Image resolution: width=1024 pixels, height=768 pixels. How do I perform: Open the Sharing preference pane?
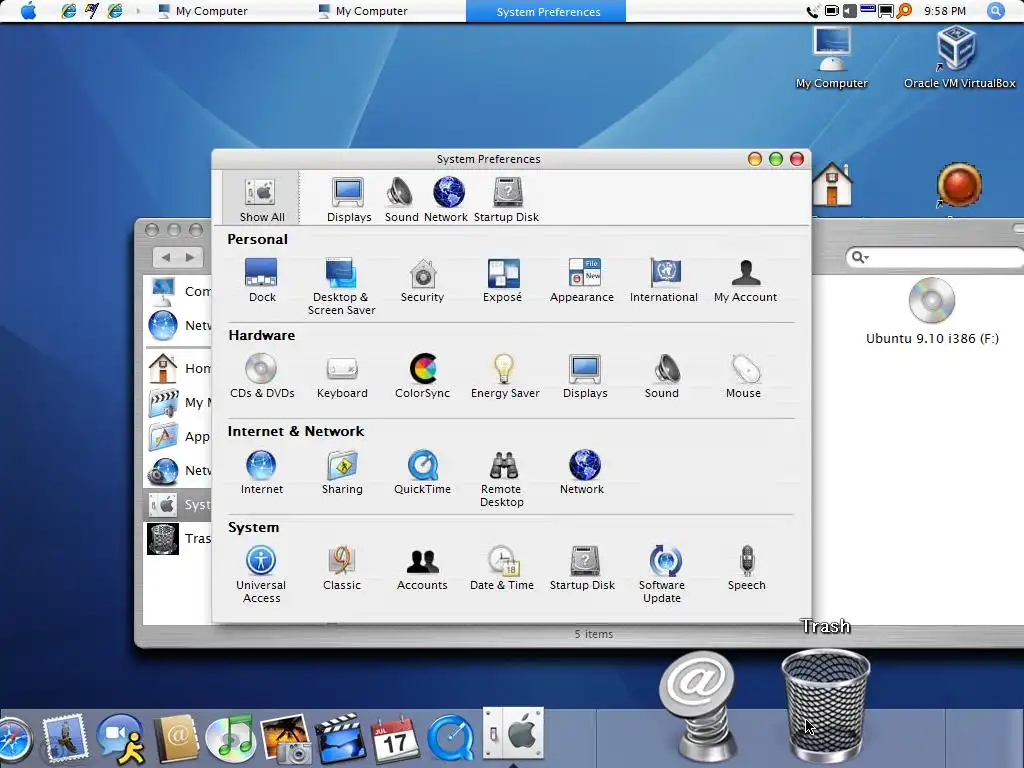(342, 472)
